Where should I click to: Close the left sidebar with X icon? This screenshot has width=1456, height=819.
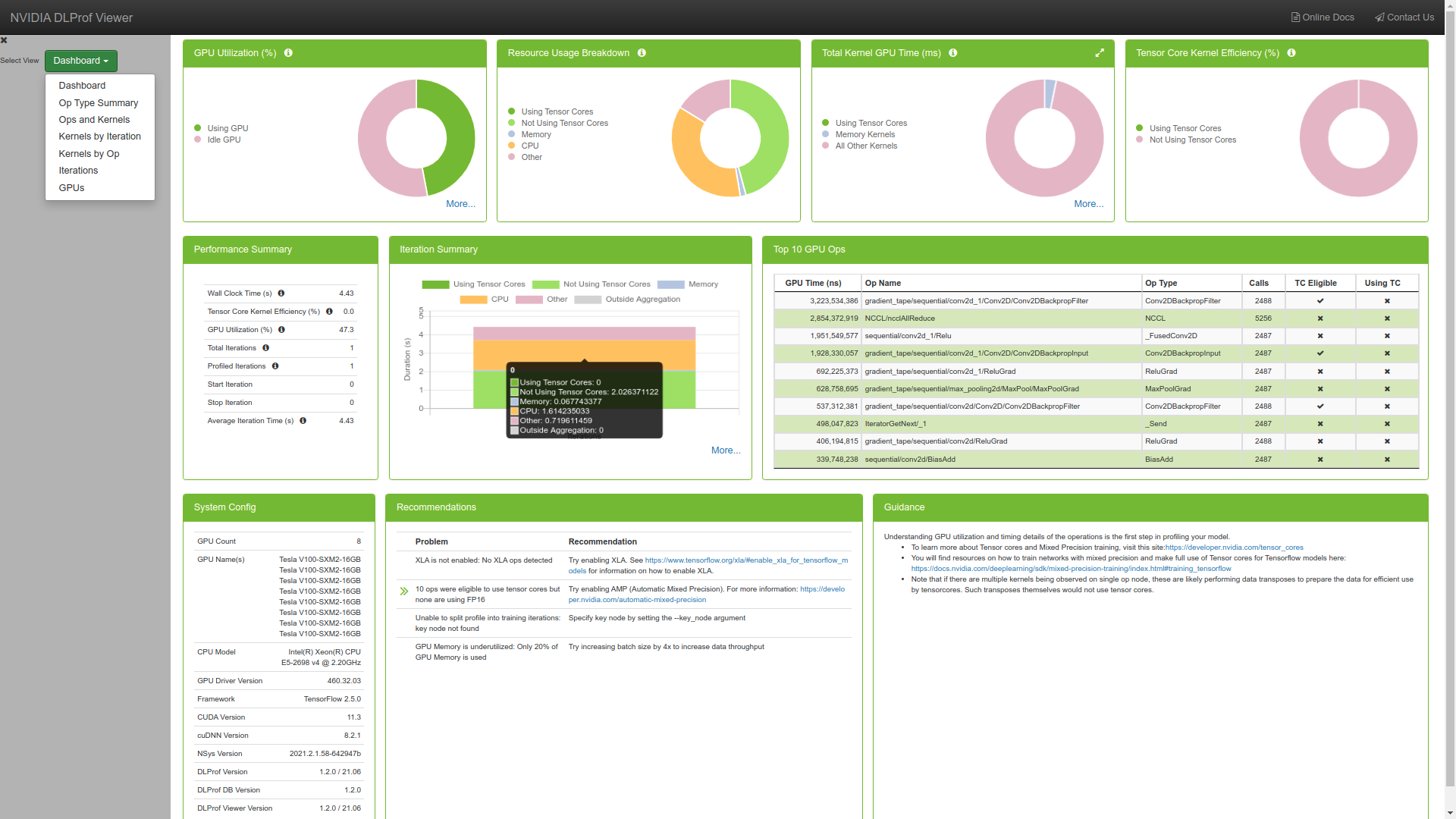click(4, 40)
